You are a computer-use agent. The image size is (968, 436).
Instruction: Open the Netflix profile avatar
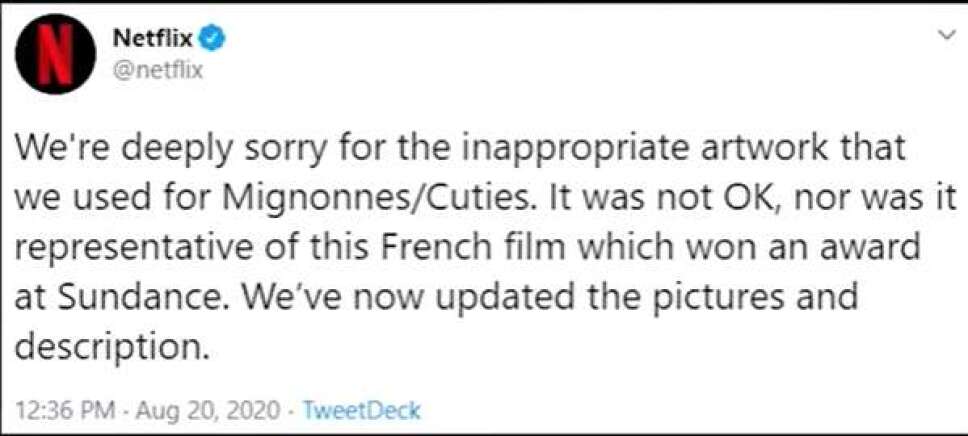[x=56, y=53]
